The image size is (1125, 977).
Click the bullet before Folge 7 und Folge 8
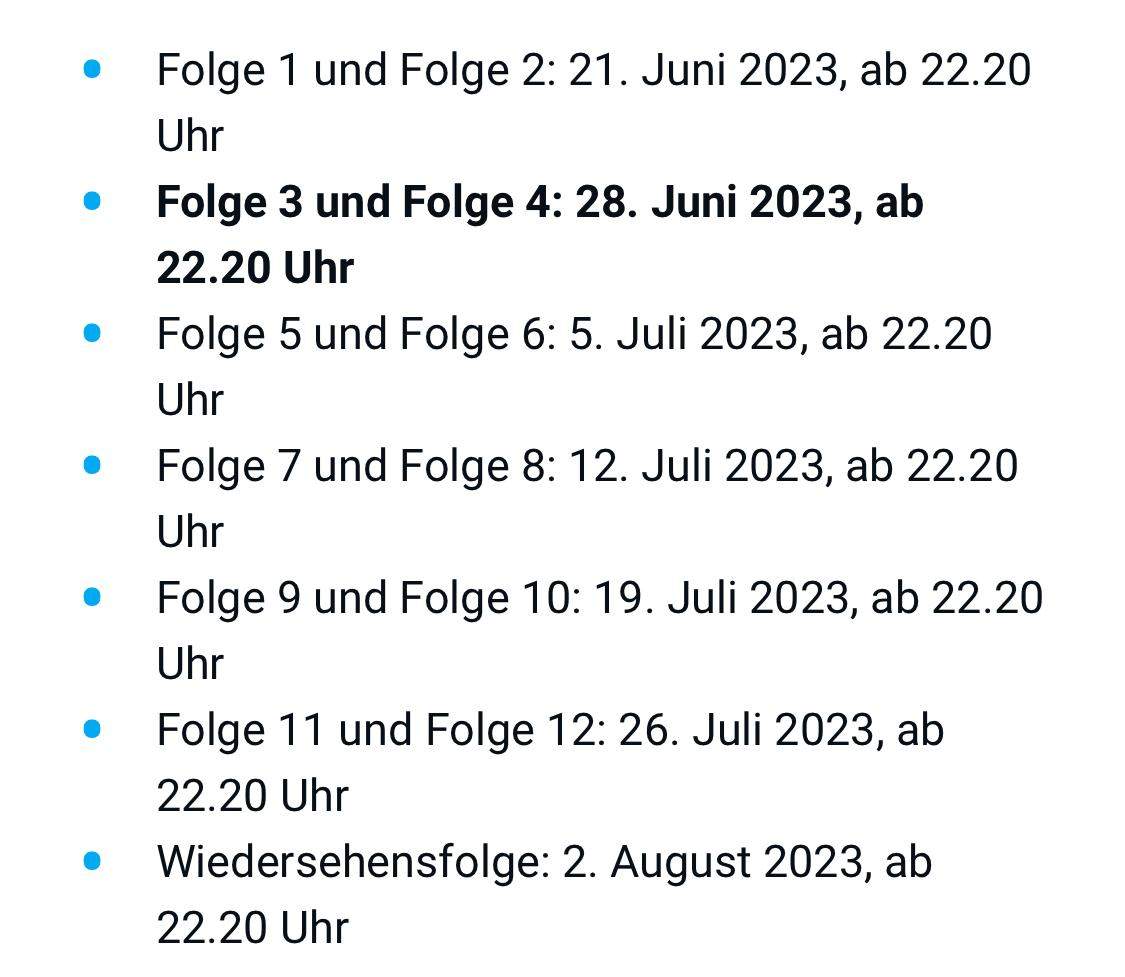(93, 465)
